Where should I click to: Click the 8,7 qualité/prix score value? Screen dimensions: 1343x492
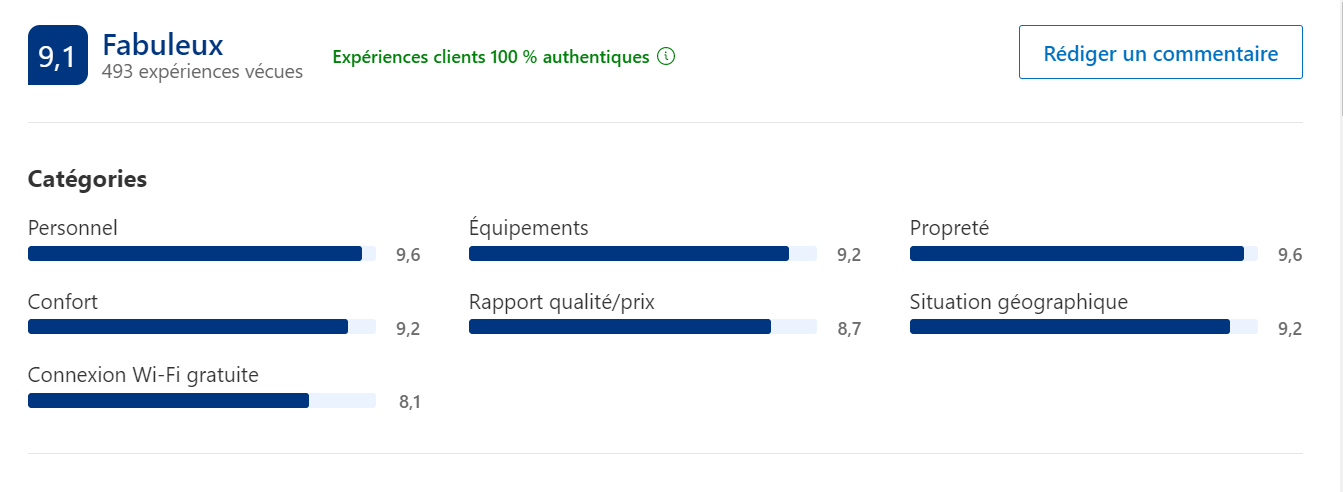849,328
